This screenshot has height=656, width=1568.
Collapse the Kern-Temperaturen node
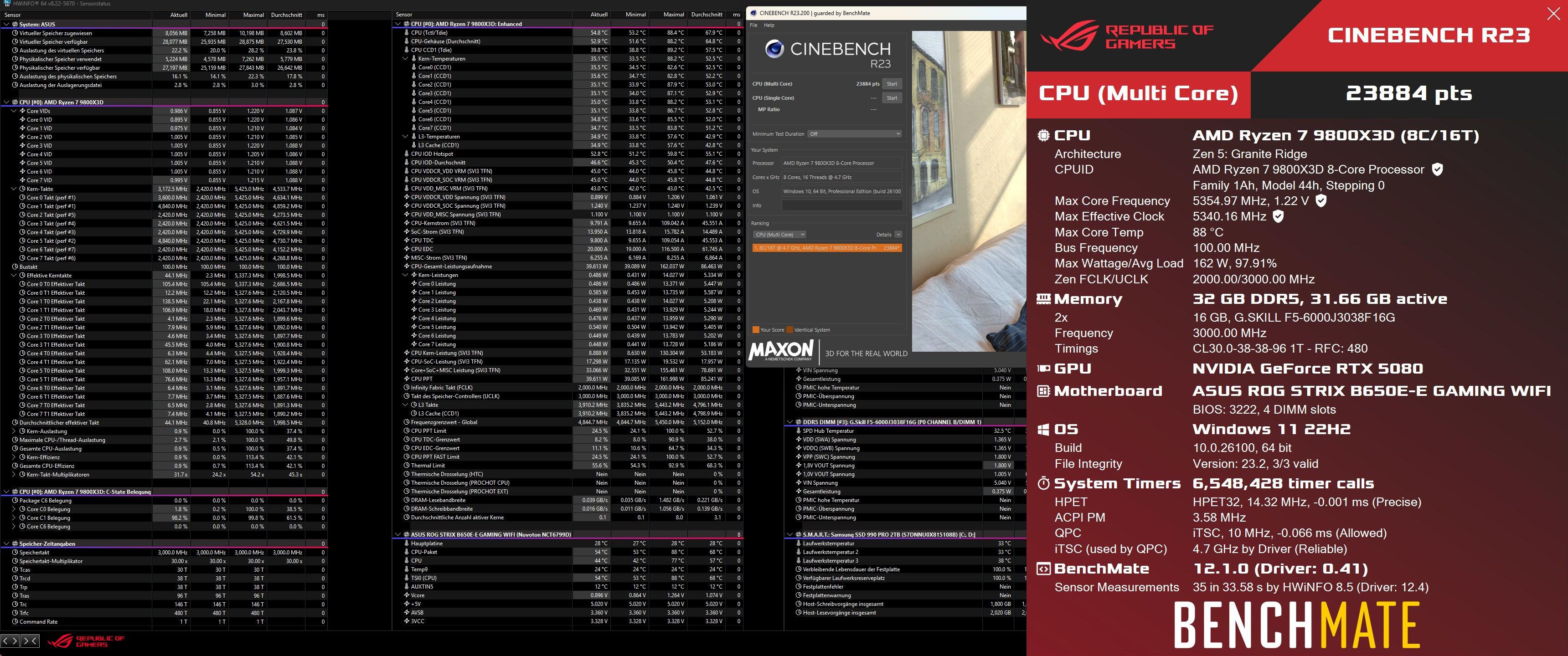pyautogui.click(x=405, y=58)
